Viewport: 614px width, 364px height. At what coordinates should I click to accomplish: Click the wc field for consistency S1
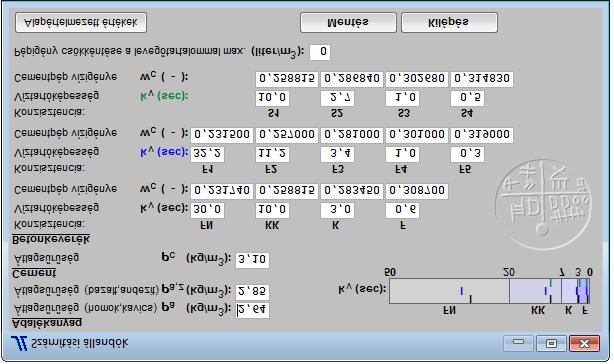(287, 79)
